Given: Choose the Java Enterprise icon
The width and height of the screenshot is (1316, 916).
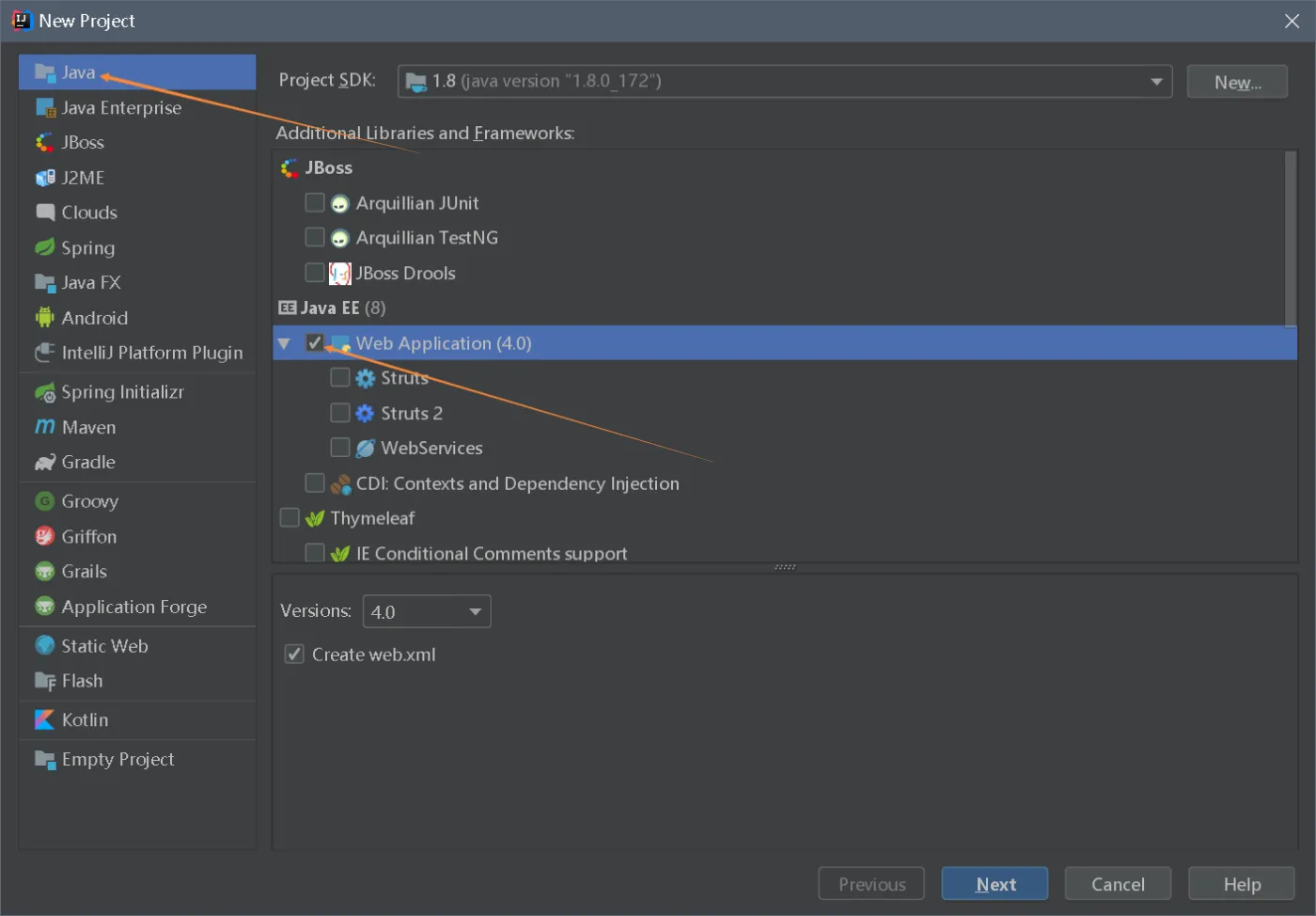Looking at the screenshot, I should pyautogui.click(x=45, y=108).
